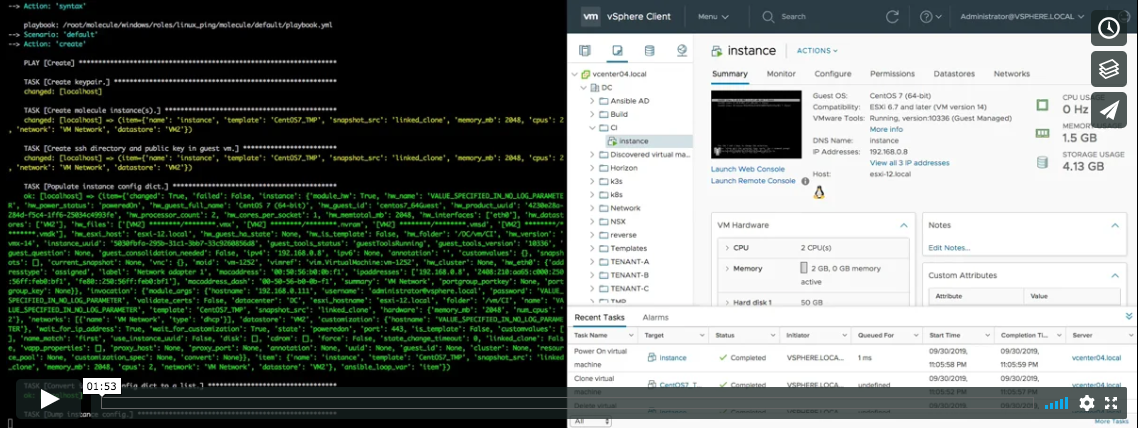Expand the CPU hardware row

(728, 248)
